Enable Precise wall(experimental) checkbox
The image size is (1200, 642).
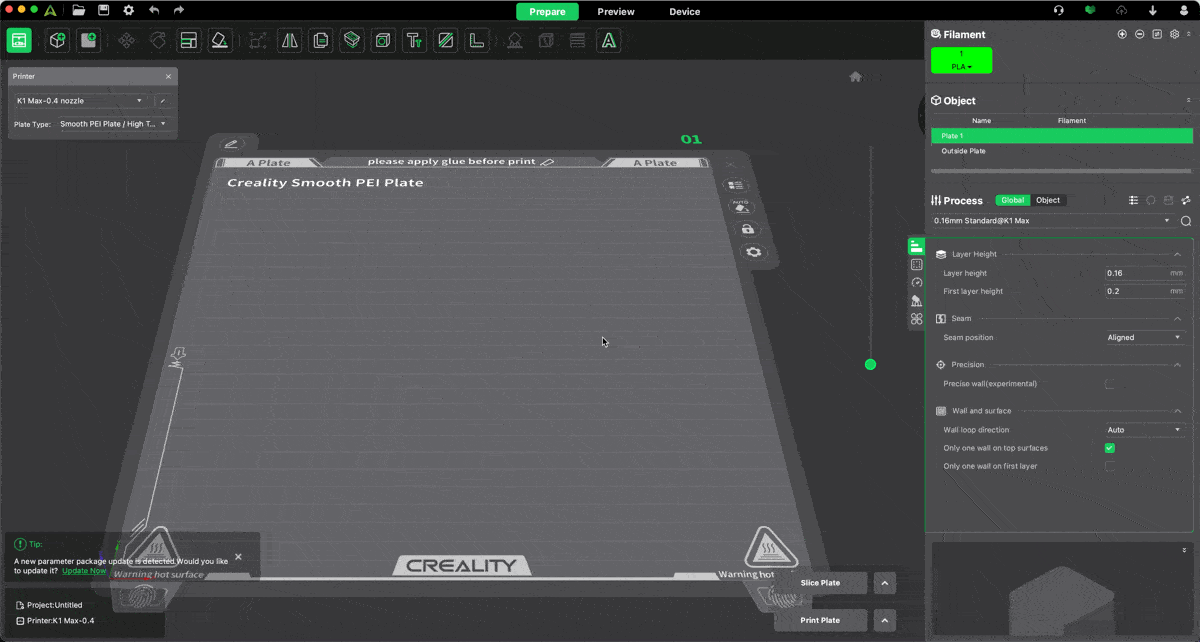tap(1109, 384)
